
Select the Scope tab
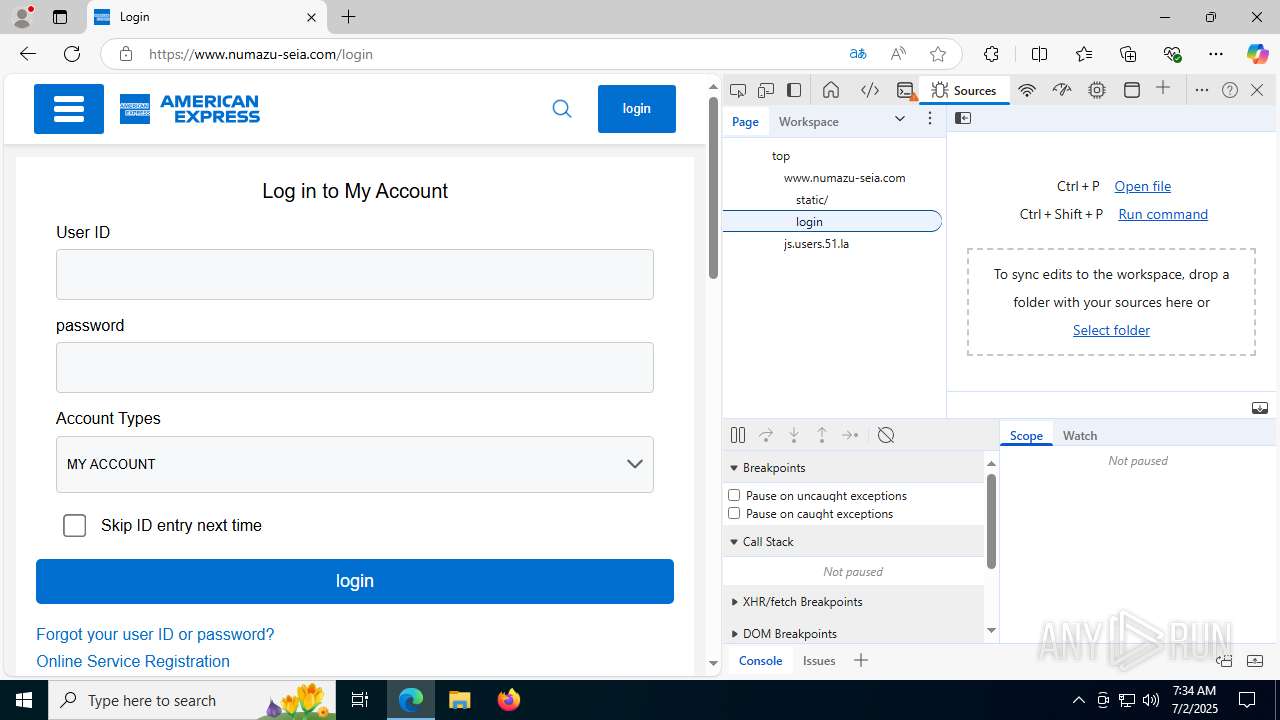pyautogui.click(x=1026, y=435)
